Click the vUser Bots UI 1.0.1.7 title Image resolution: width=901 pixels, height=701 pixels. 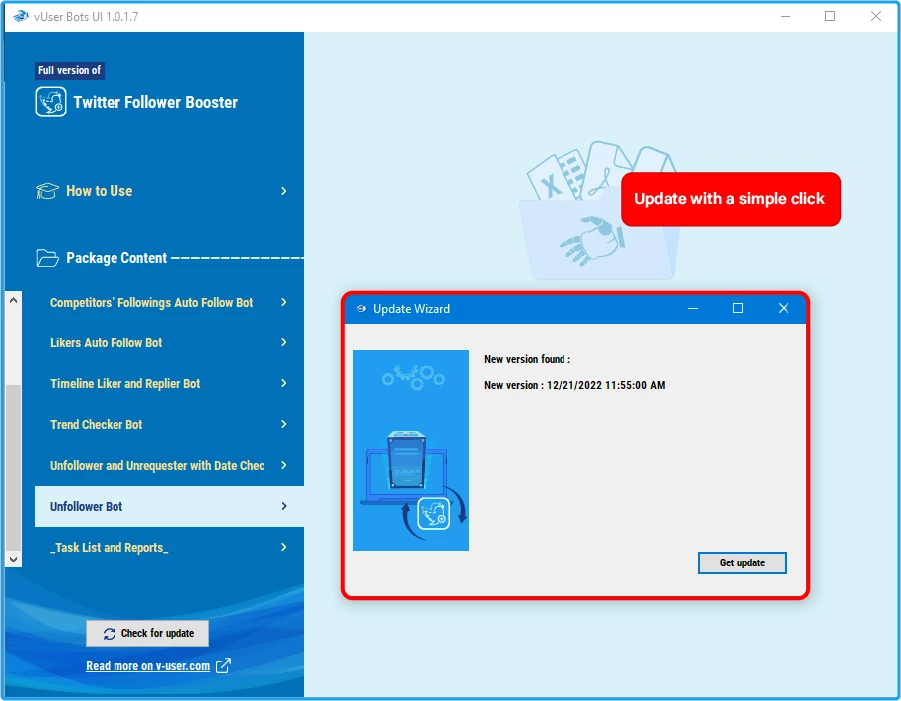(86, 17)
